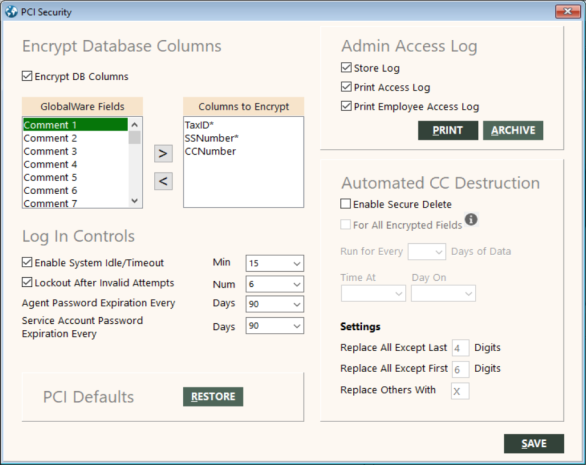Open the Min timeout dropdown

(x=275, y=263)
